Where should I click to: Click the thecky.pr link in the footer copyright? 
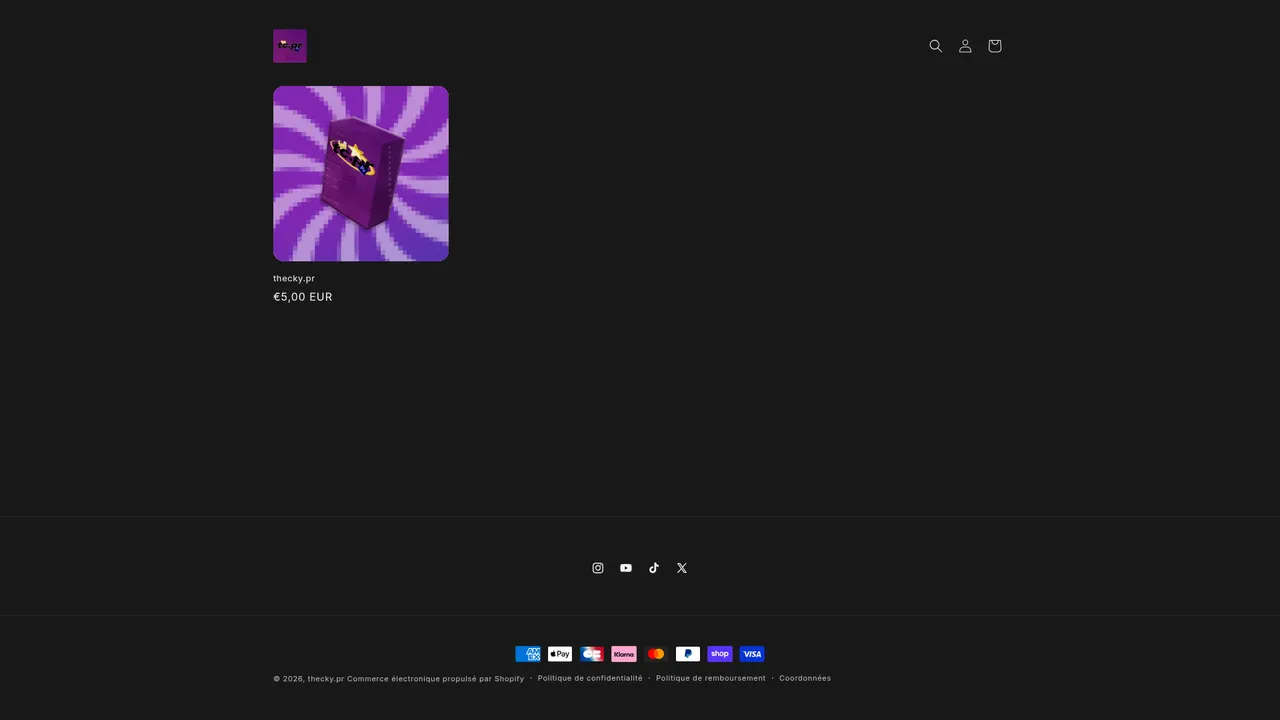(326, 679)
